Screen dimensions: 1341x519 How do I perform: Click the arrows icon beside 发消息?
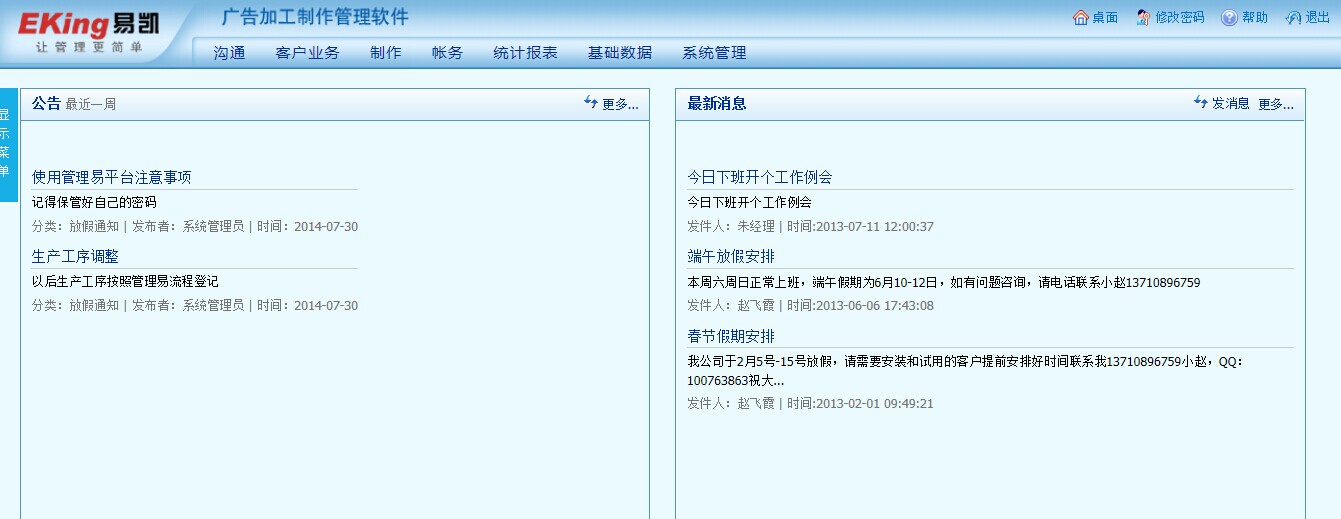[1201, 102]
